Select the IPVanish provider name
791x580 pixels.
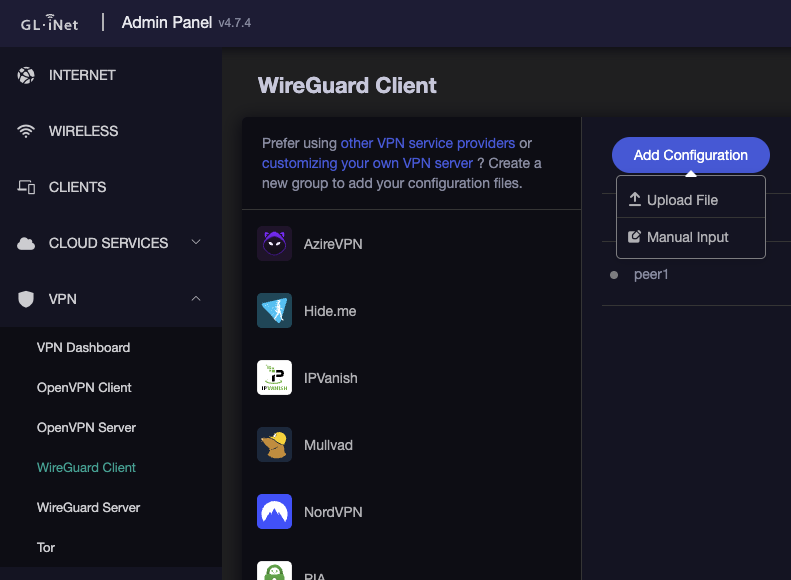click(330, 378)
